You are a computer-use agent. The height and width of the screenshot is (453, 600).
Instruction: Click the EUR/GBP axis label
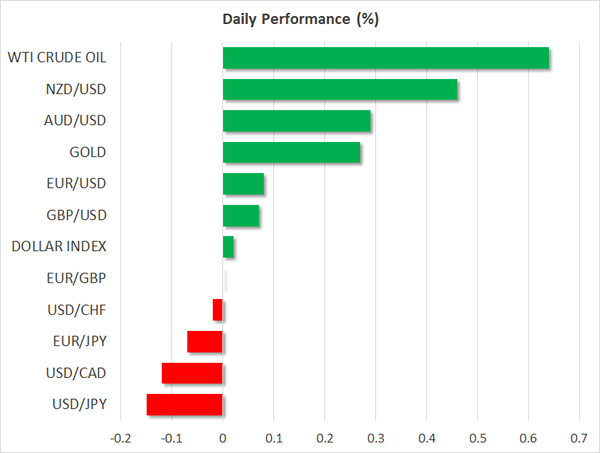80,278
